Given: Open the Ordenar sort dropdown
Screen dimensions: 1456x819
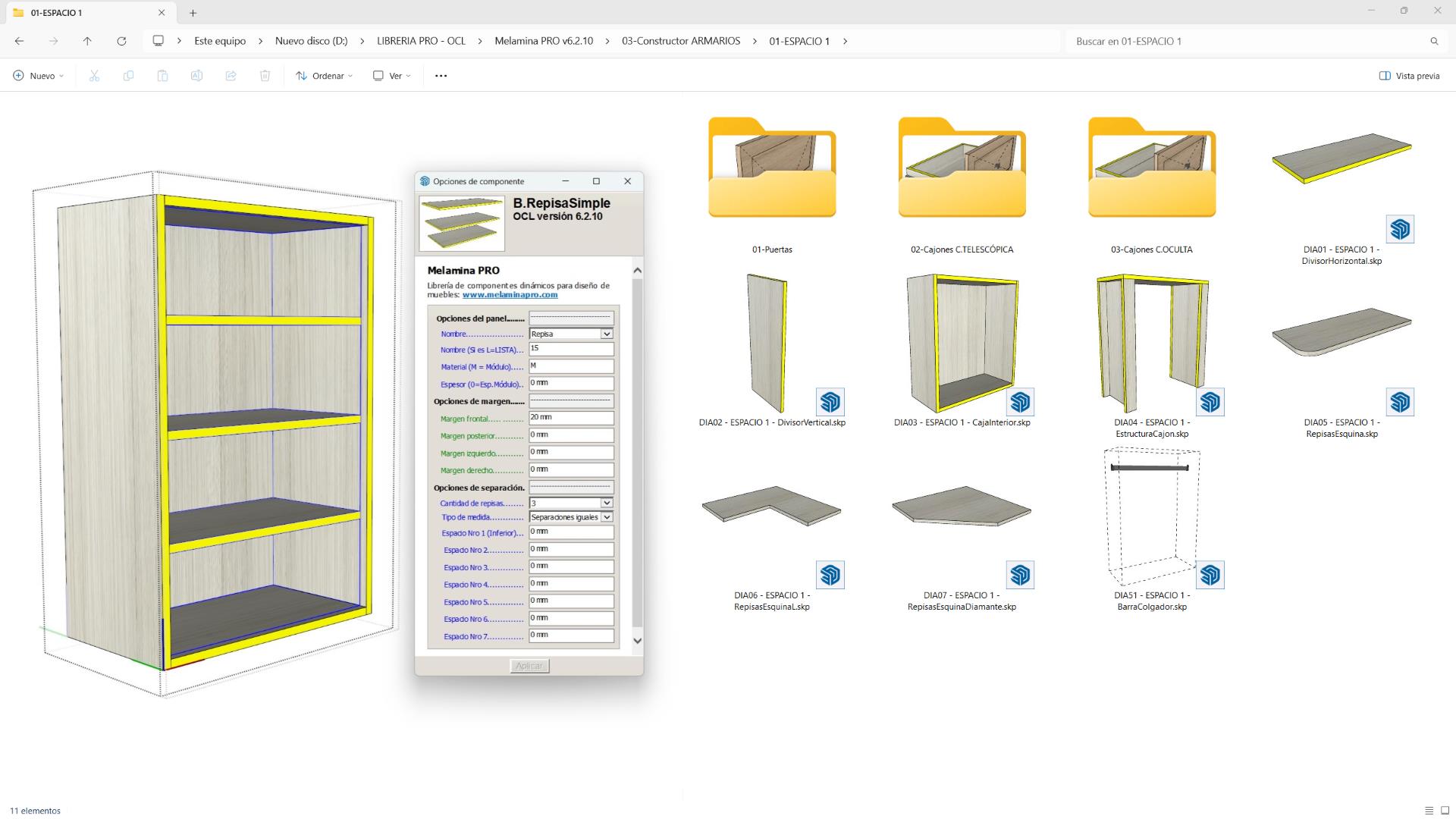Looking at the screenshot, I should 325,76.
